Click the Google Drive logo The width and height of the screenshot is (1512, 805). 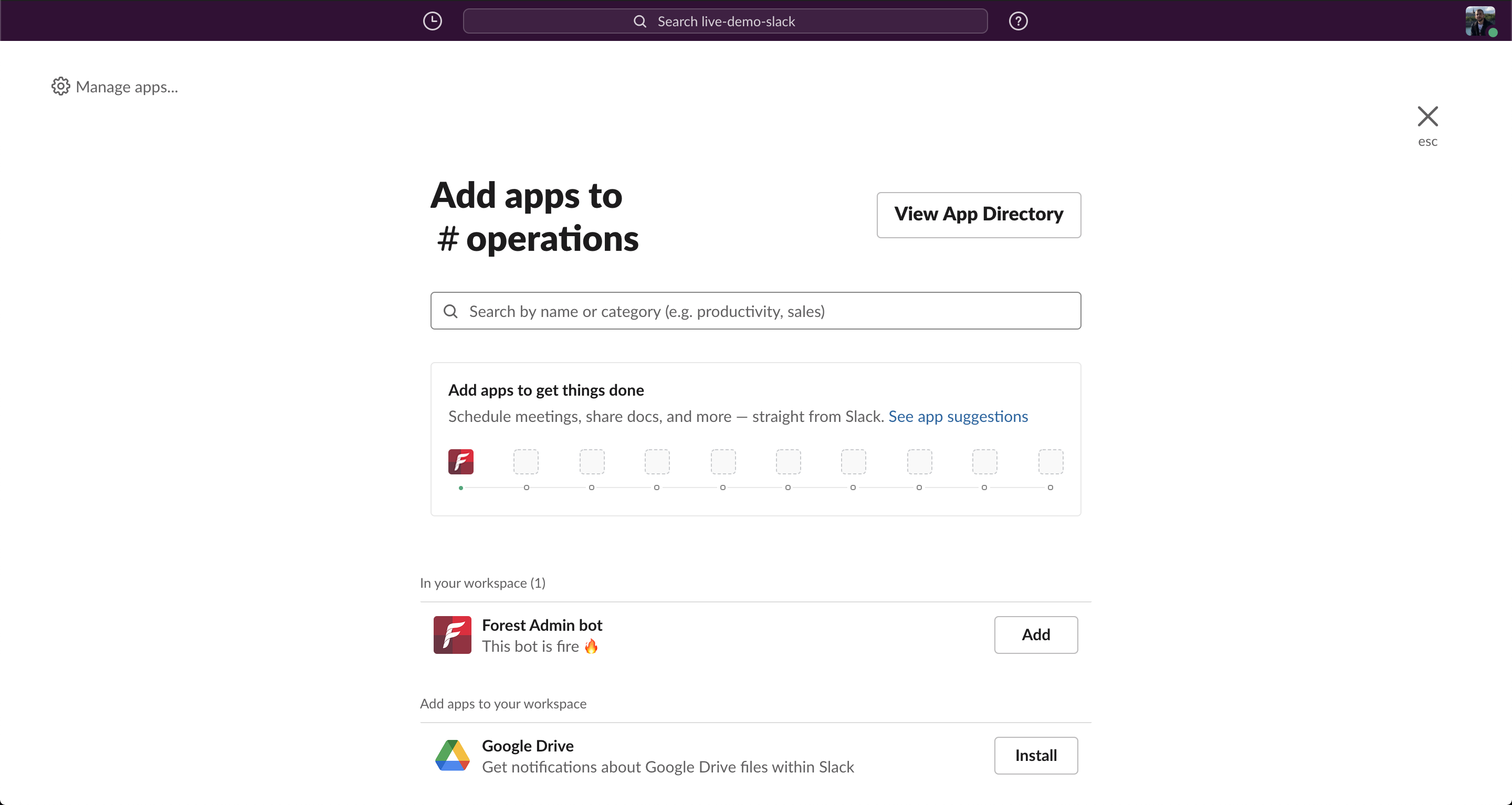tap(452, 755)
